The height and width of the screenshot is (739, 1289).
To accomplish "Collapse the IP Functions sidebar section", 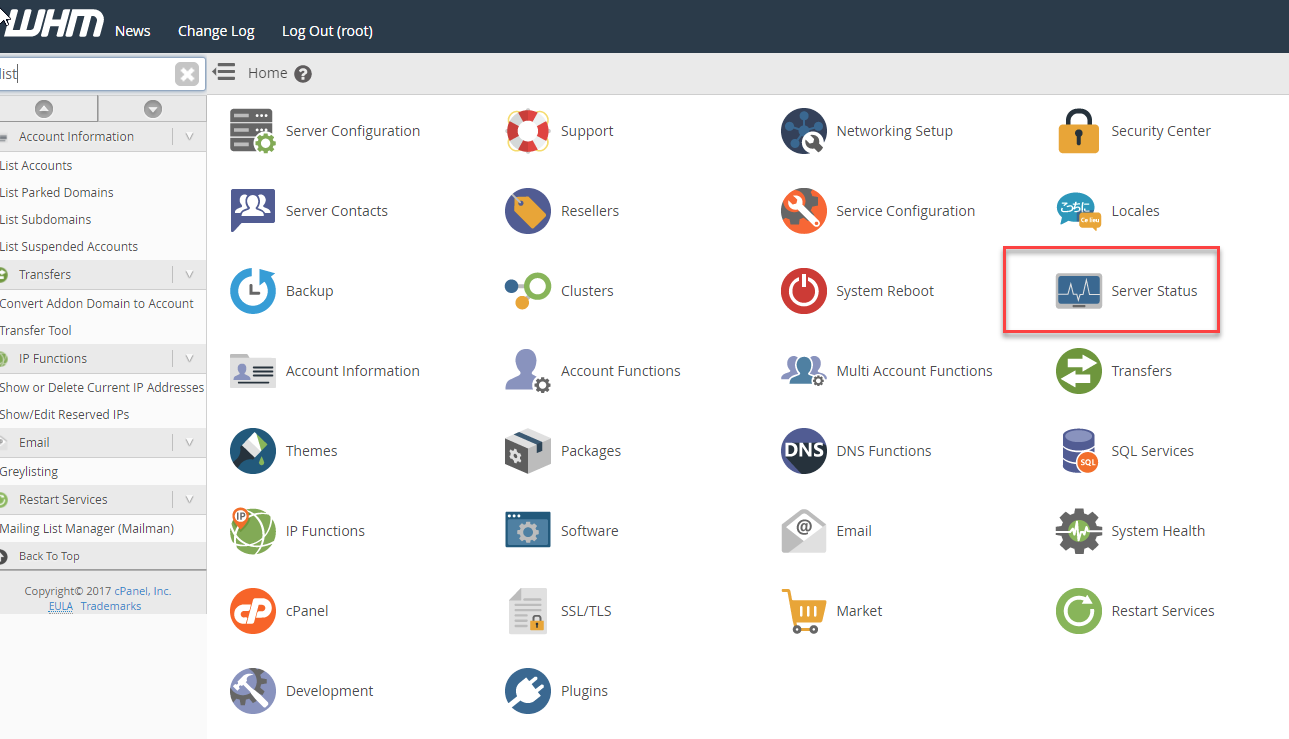I will click(190, 359).
